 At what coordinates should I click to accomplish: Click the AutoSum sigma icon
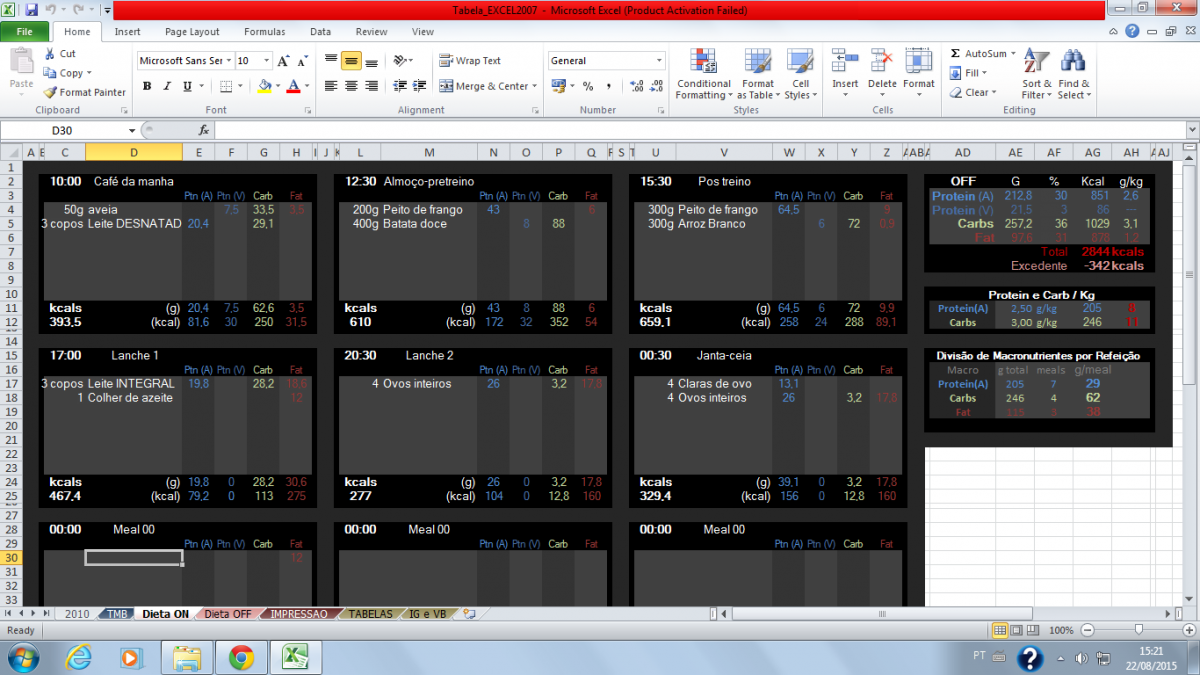[955, 53]
